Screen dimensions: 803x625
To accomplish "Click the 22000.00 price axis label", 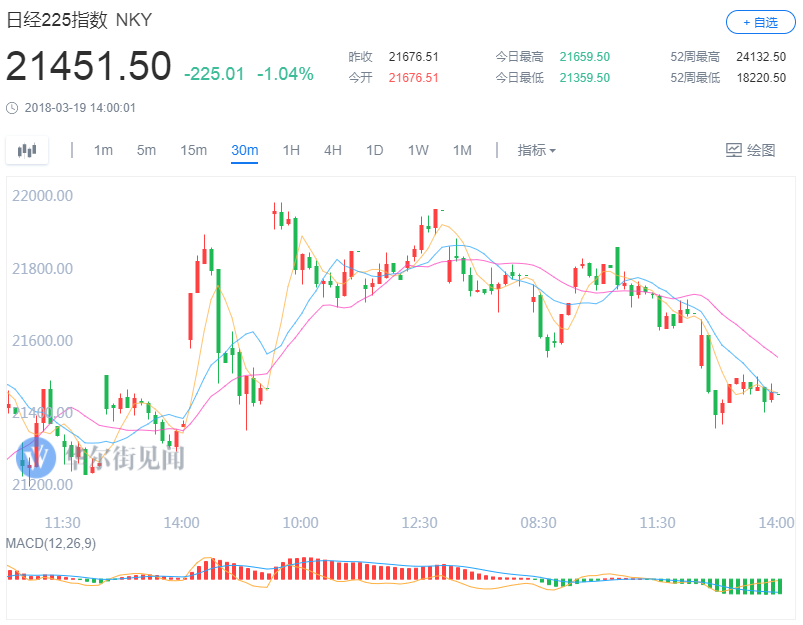I will pos(43,196).
